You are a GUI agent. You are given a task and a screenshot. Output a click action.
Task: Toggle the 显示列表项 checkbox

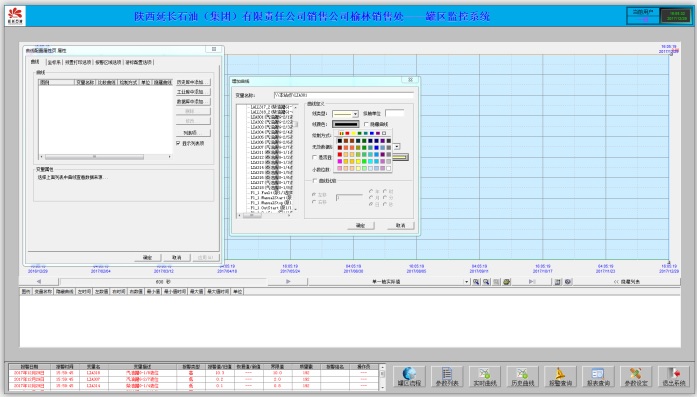click(178, 143)
